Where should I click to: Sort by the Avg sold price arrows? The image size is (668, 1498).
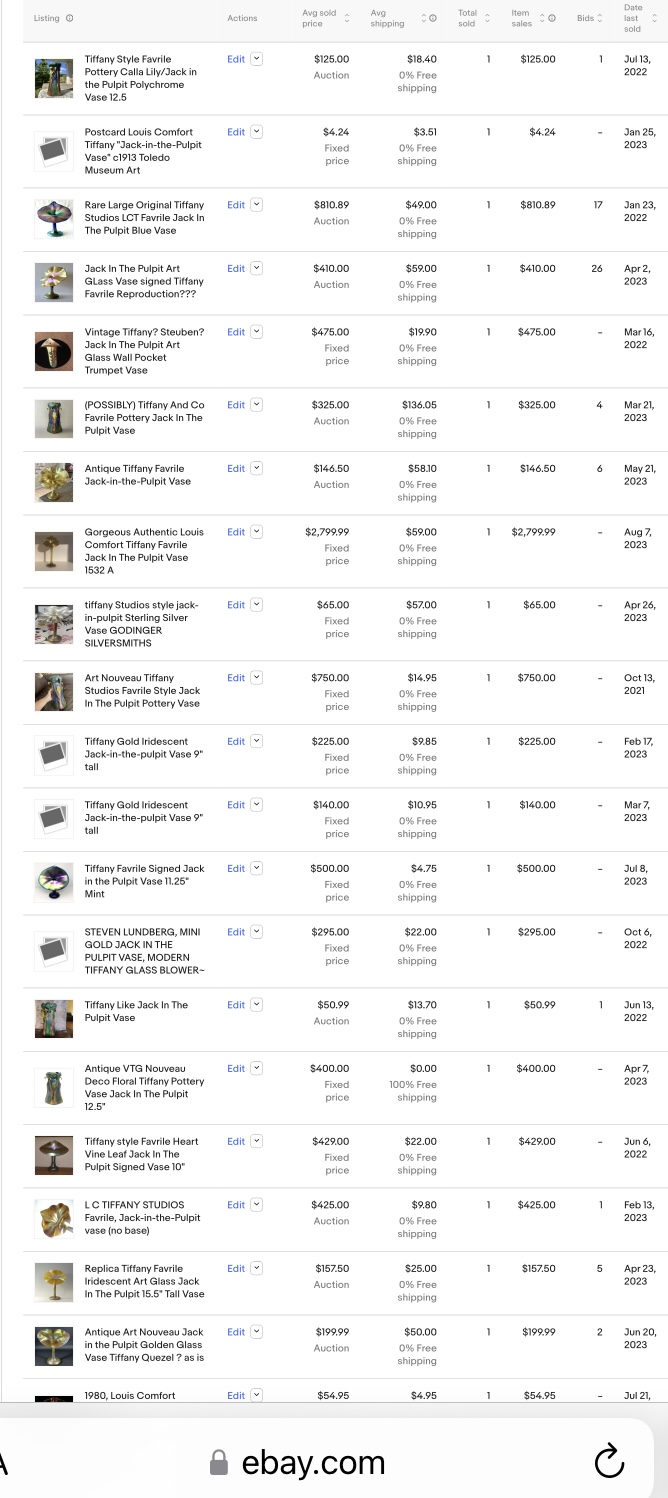coord(347,18)
